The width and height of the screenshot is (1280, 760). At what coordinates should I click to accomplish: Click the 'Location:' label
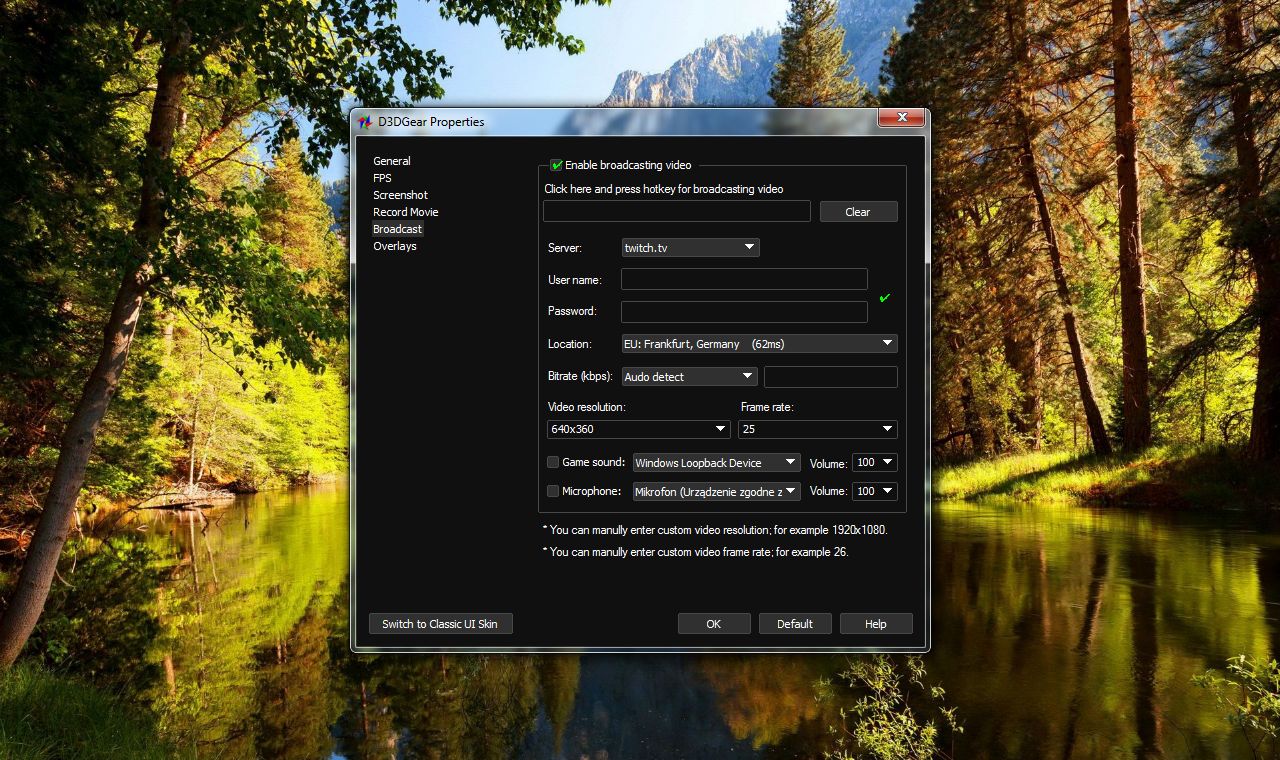click(x=570, y=344)
